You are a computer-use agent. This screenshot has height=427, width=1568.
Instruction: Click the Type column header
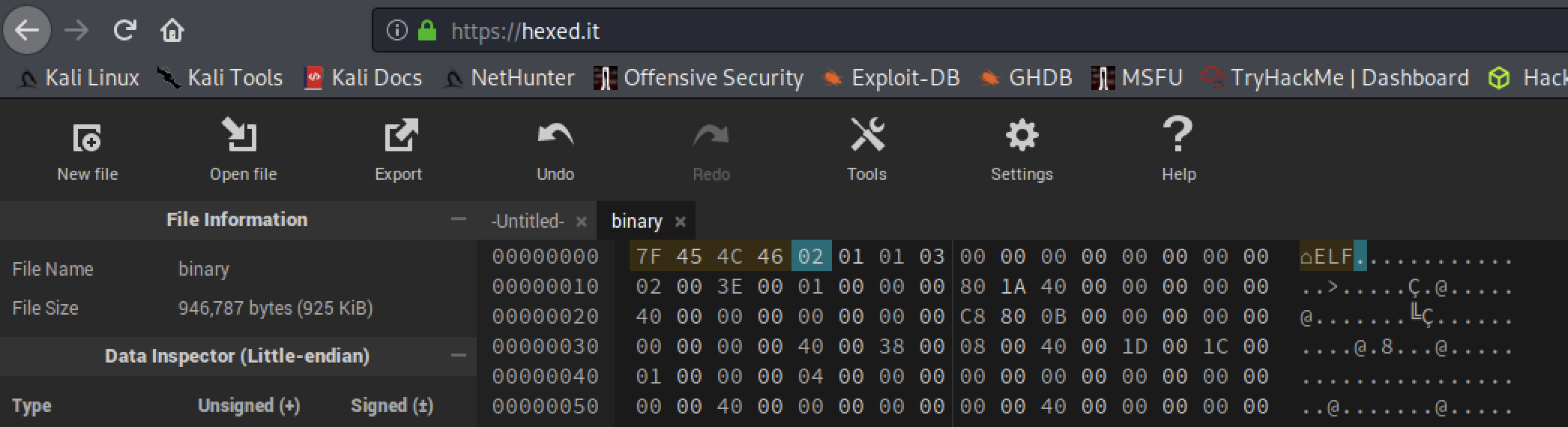[31, 406]
